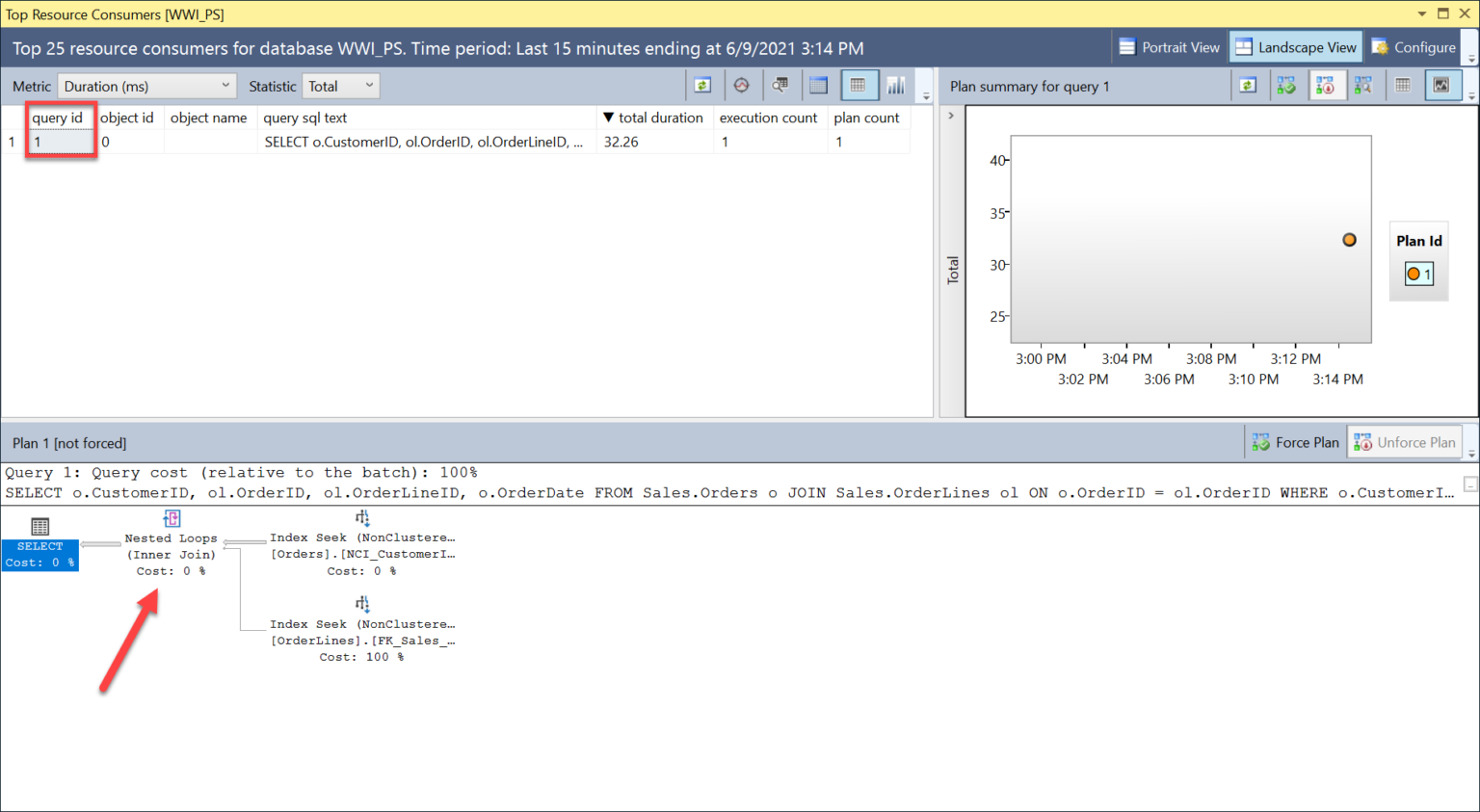This screenshot has height=812, width=1480.
Task: Expand the Statistic dropdown set to Total
Action: [x=341, y=86]
